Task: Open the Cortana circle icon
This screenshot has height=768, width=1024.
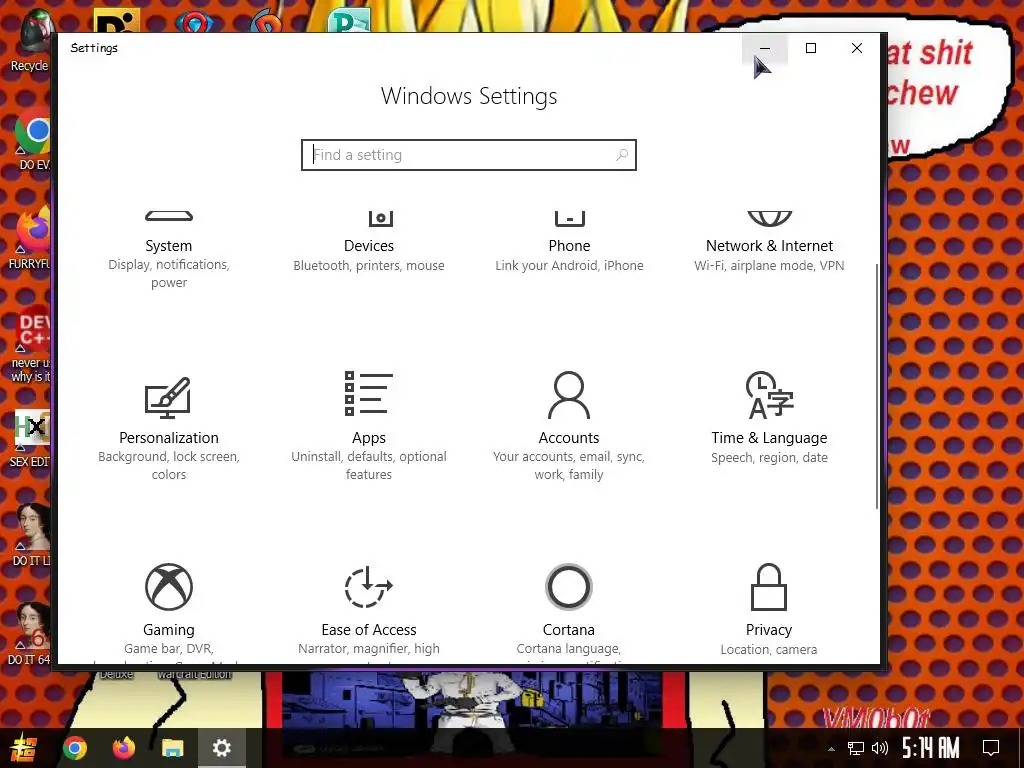Action: (568, 586)
